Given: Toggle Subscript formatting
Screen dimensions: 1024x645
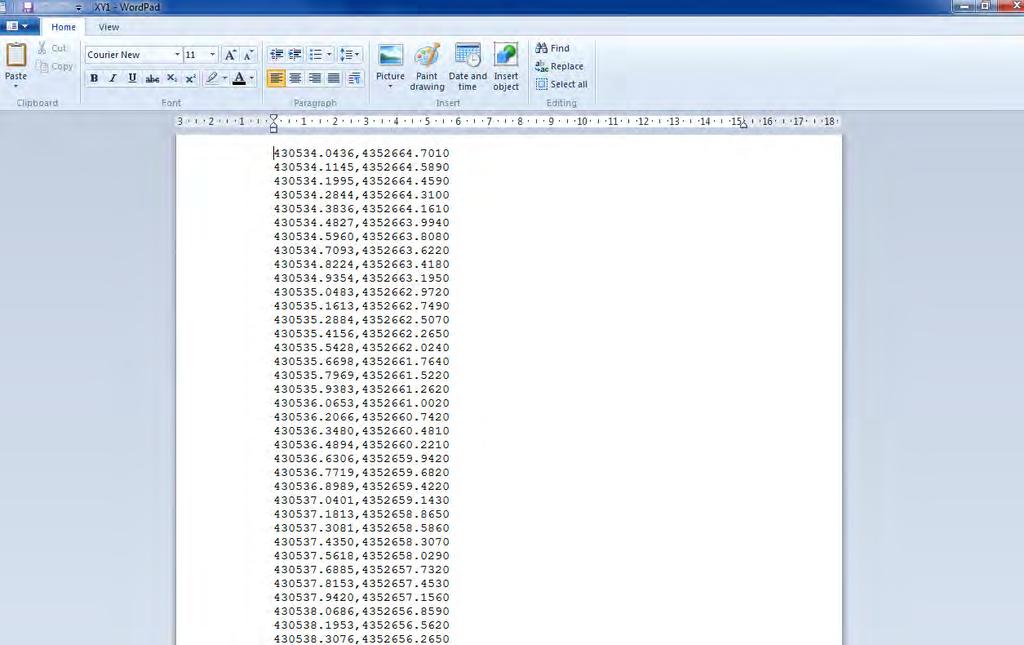Looking at the screenshot, I should pos(172,78).
